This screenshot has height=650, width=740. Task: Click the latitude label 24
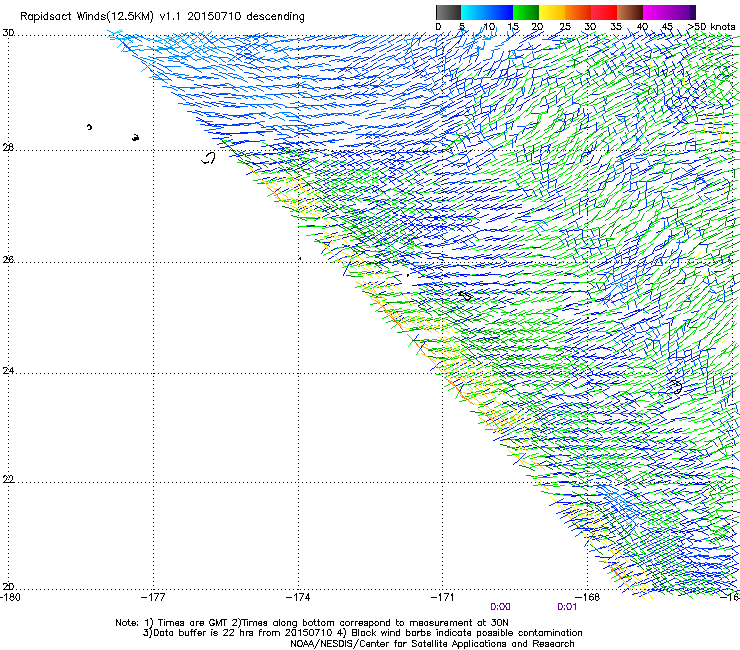click(x=8, y=371)
